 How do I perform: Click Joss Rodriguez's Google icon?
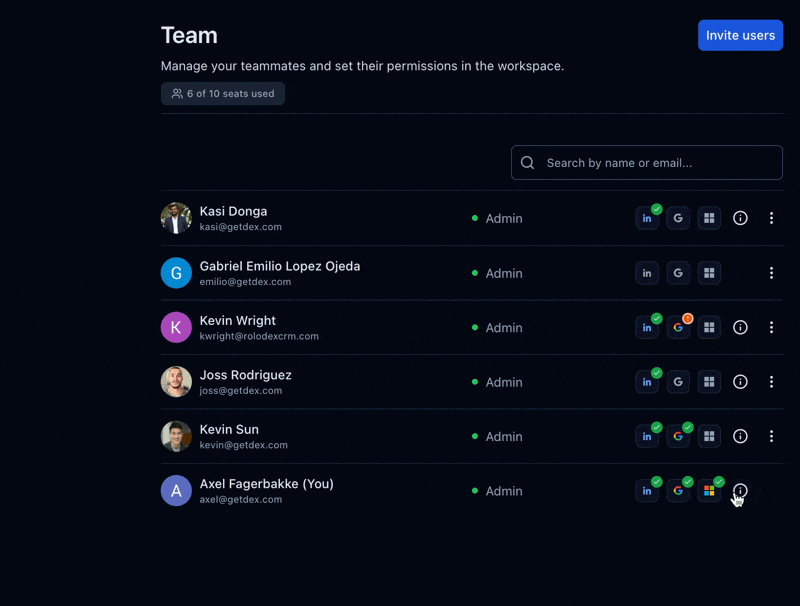678,382
